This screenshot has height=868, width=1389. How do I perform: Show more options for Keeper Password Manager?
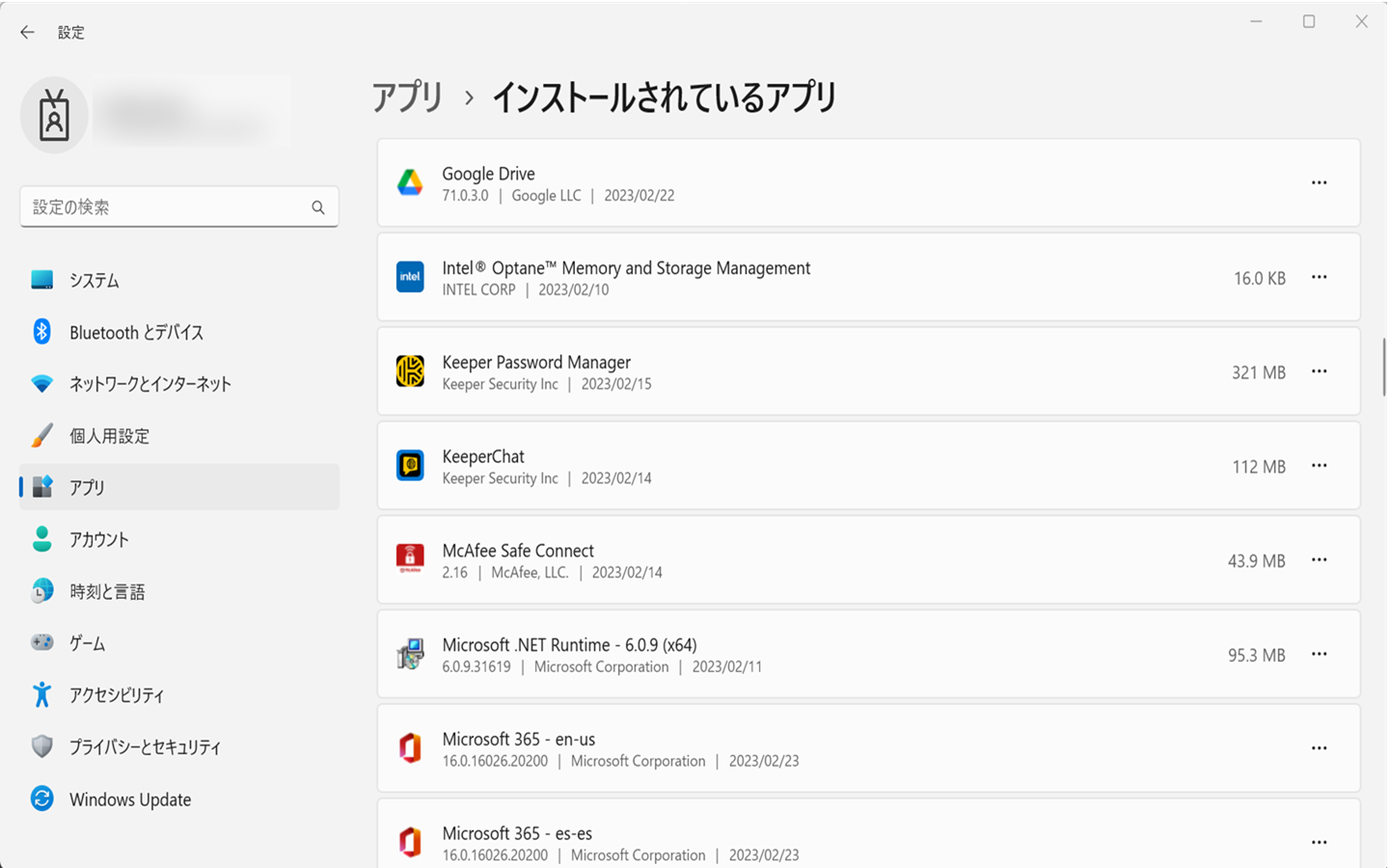1319,371
